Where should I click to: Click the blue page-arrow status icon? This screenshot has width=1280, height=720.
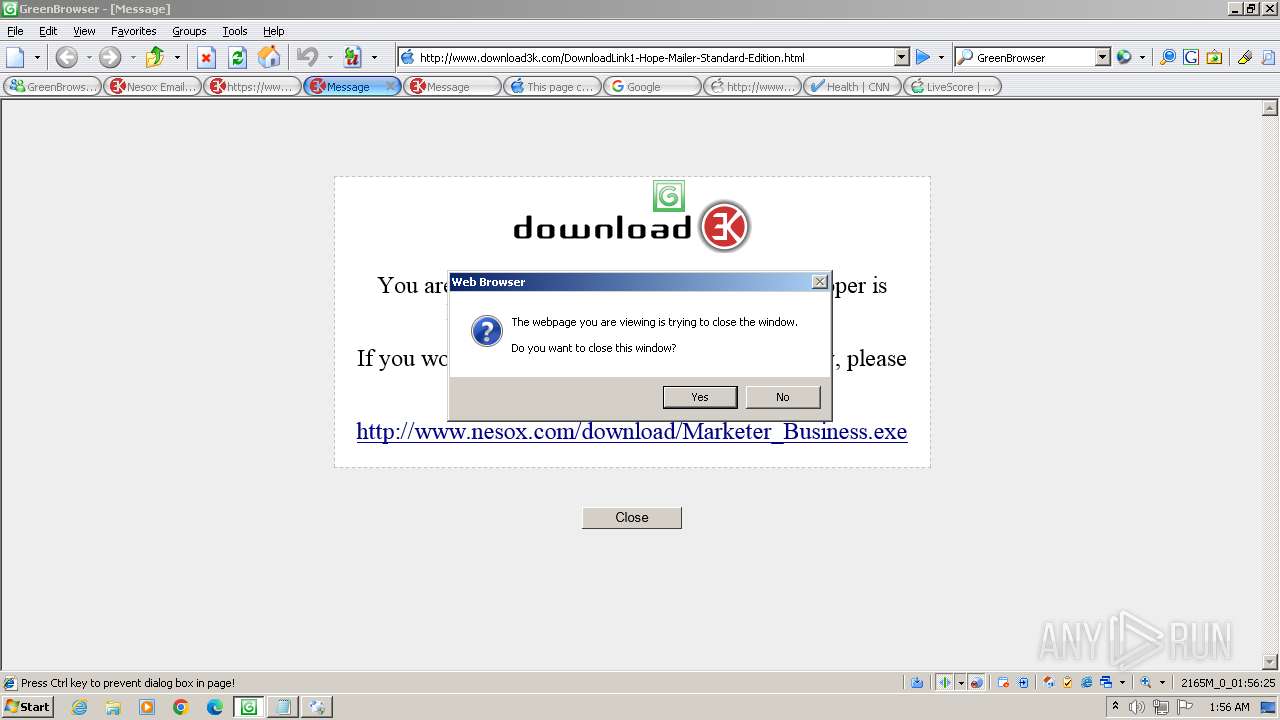(x=1023, y=683)
